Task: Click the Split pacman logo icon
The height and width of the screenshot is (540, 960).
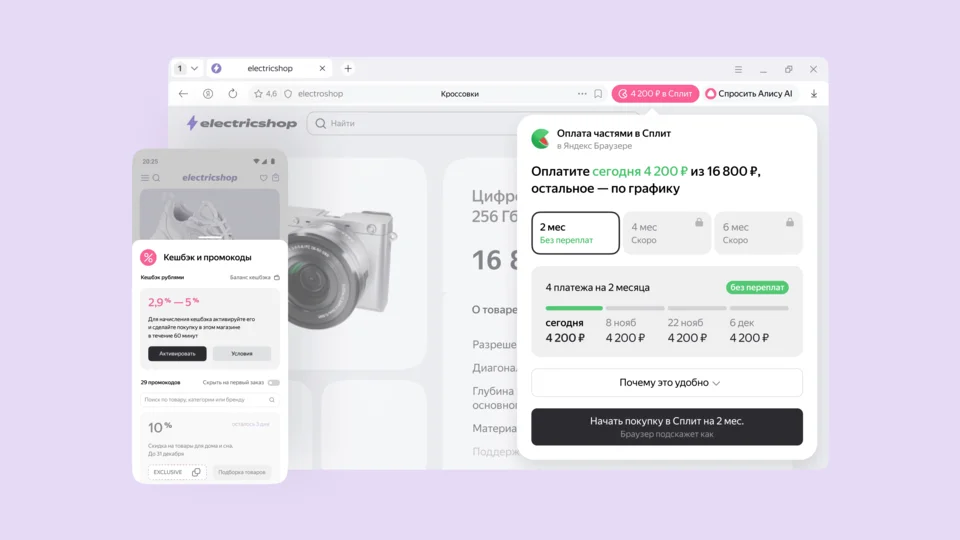Action: coord(541,139)
